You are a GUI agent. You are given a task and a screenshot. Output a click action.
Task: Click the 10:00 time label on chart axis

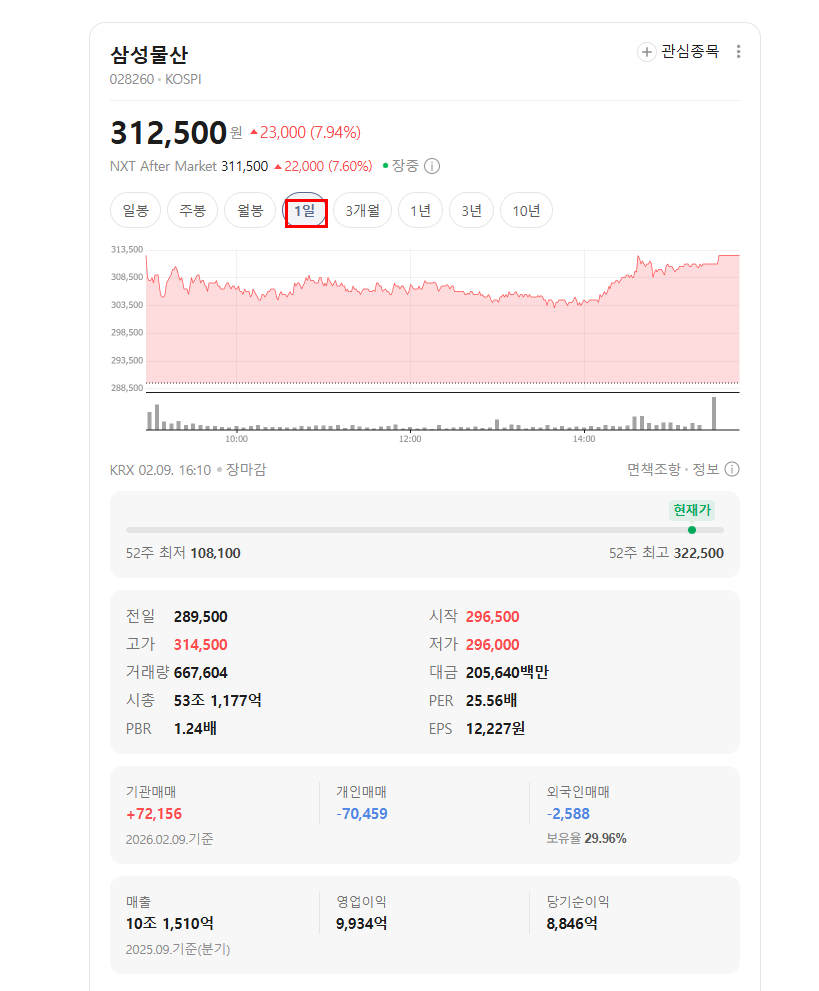tap(236, 439)
